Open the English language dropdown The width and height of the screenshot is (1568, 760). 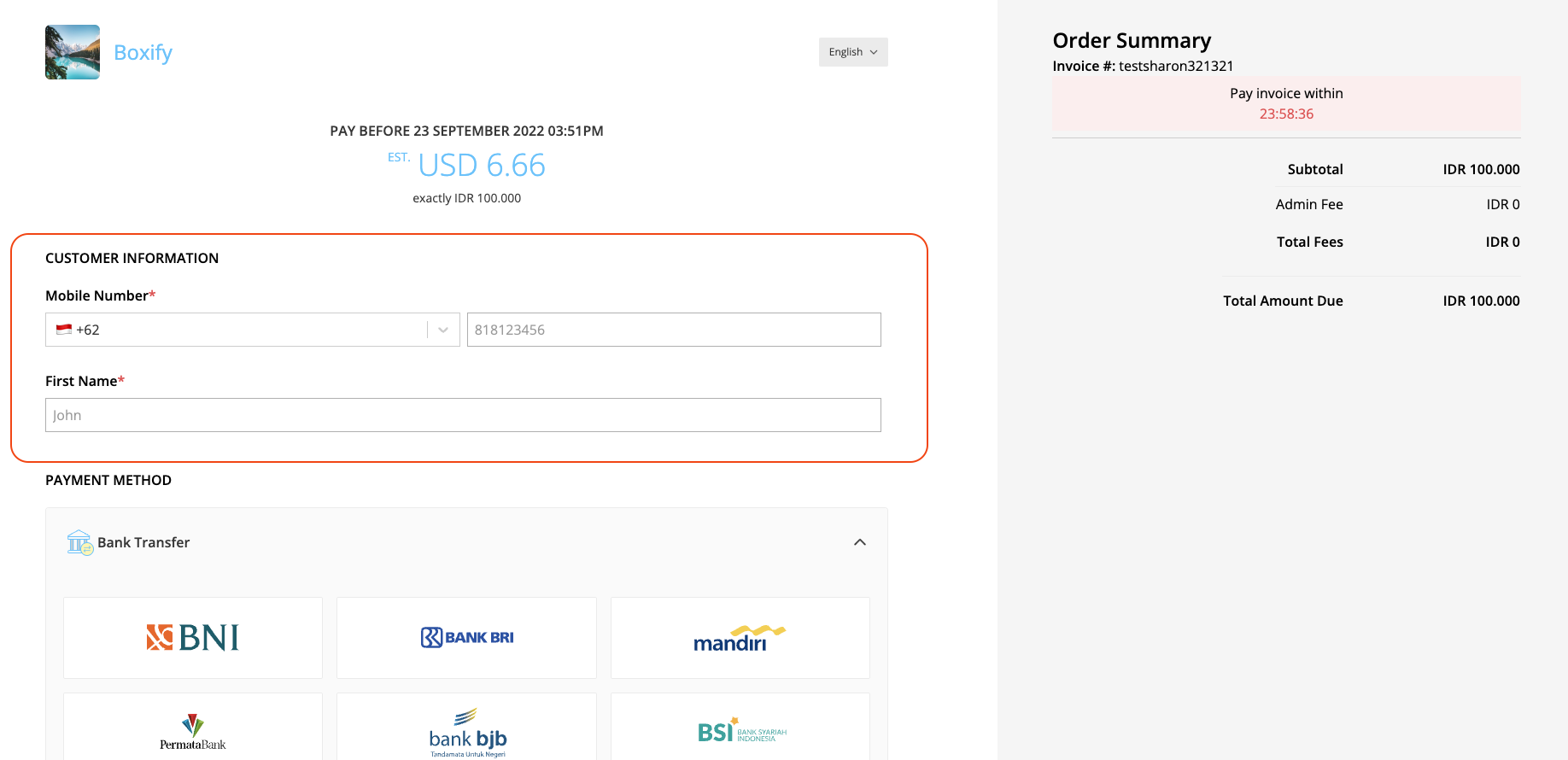pos(853,52)
